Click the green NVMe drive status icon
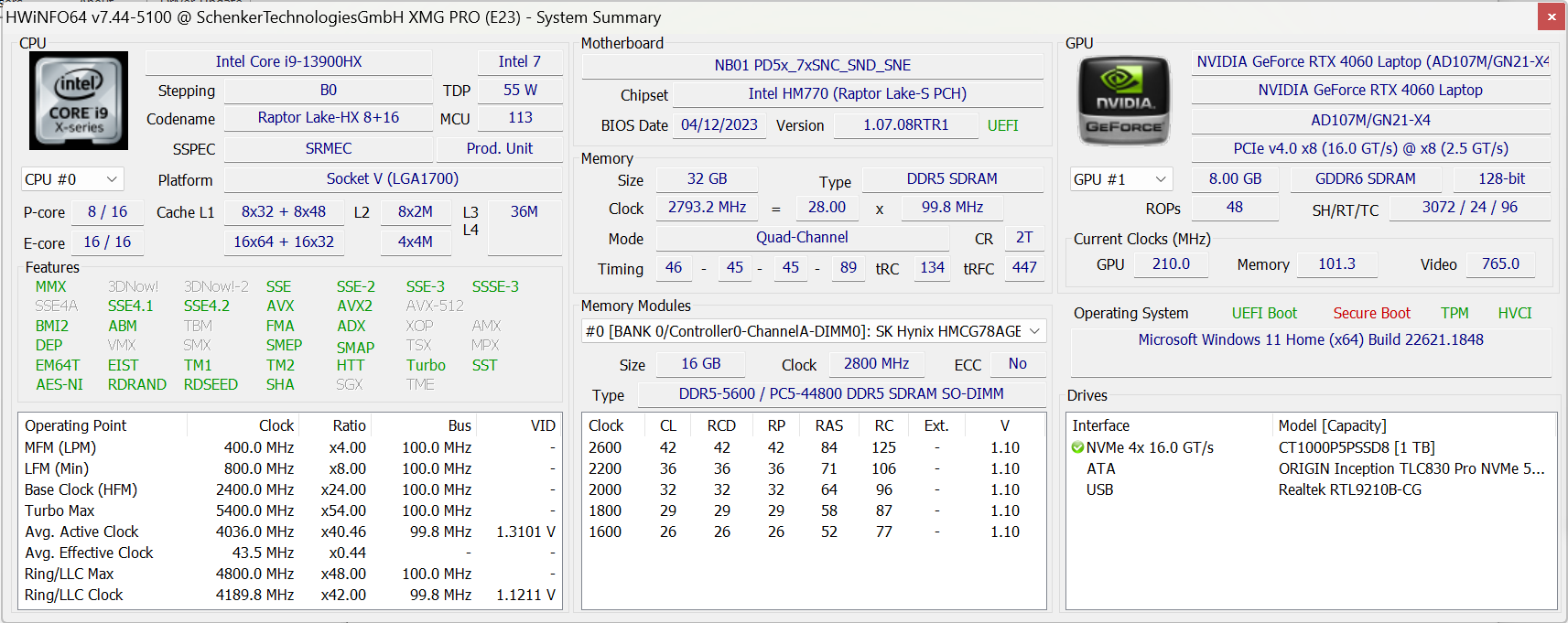Image resolution: width=1568 pixels, height=623 pixels. pyautogui.click(x=1077, y=447)
